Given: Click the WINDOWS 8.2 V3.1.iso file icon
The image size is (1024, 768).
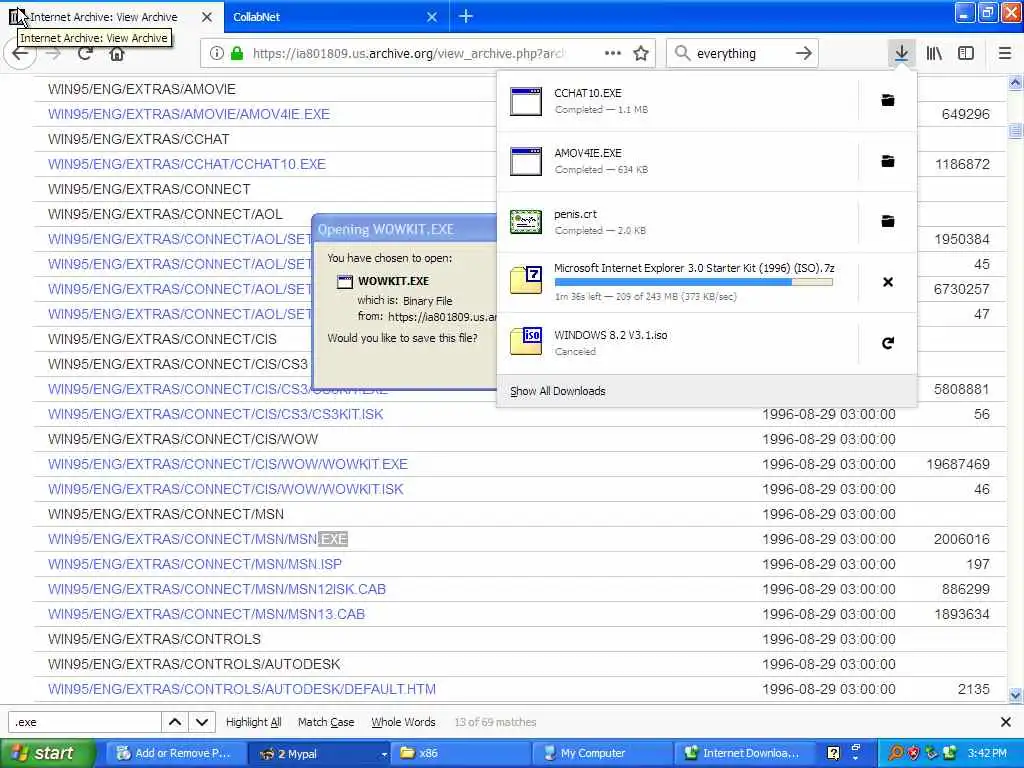Looking at the screenshot, I should point(526,342).
